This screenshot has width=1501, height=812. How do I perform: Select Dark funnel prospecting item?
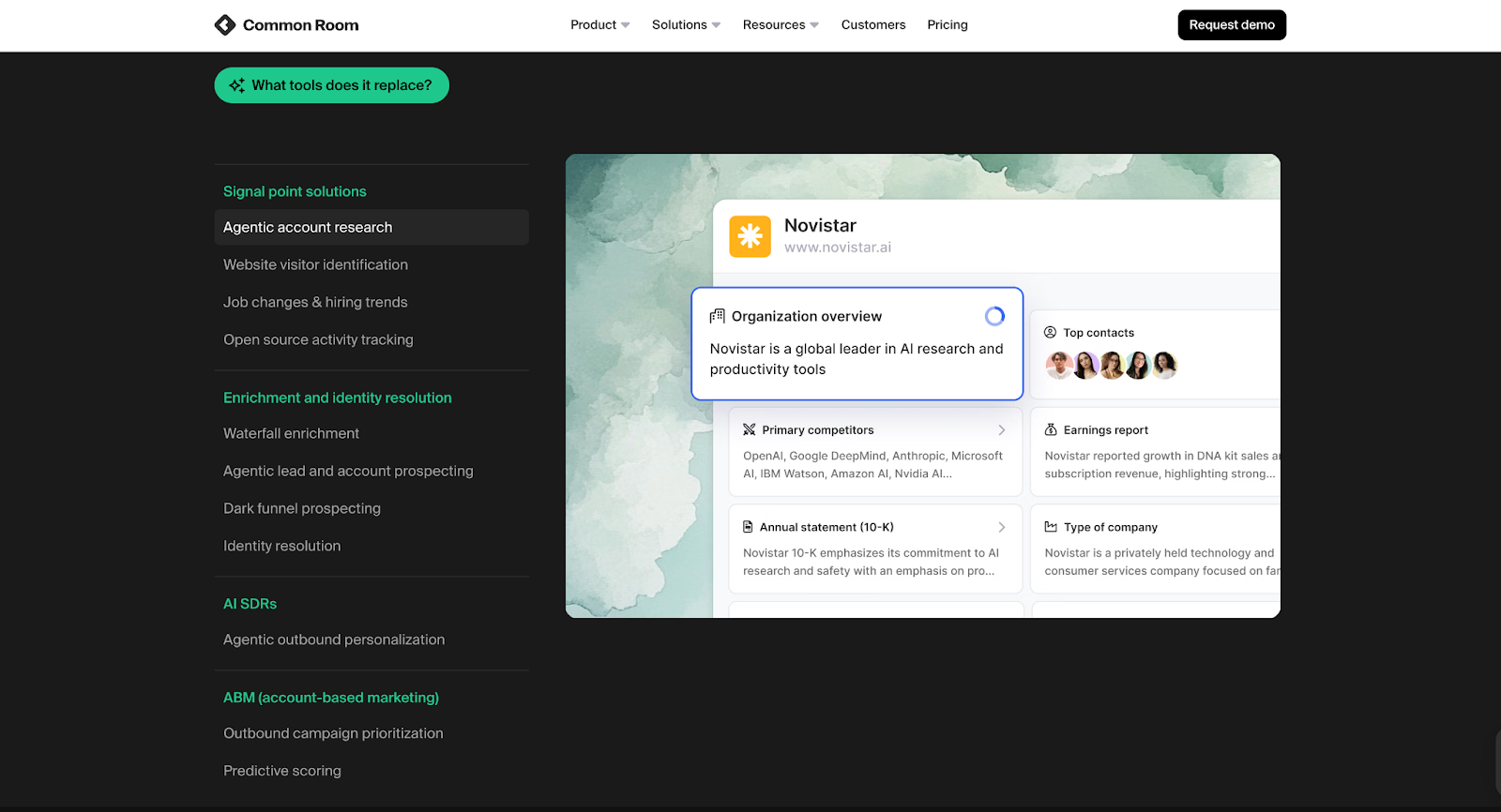302,508
